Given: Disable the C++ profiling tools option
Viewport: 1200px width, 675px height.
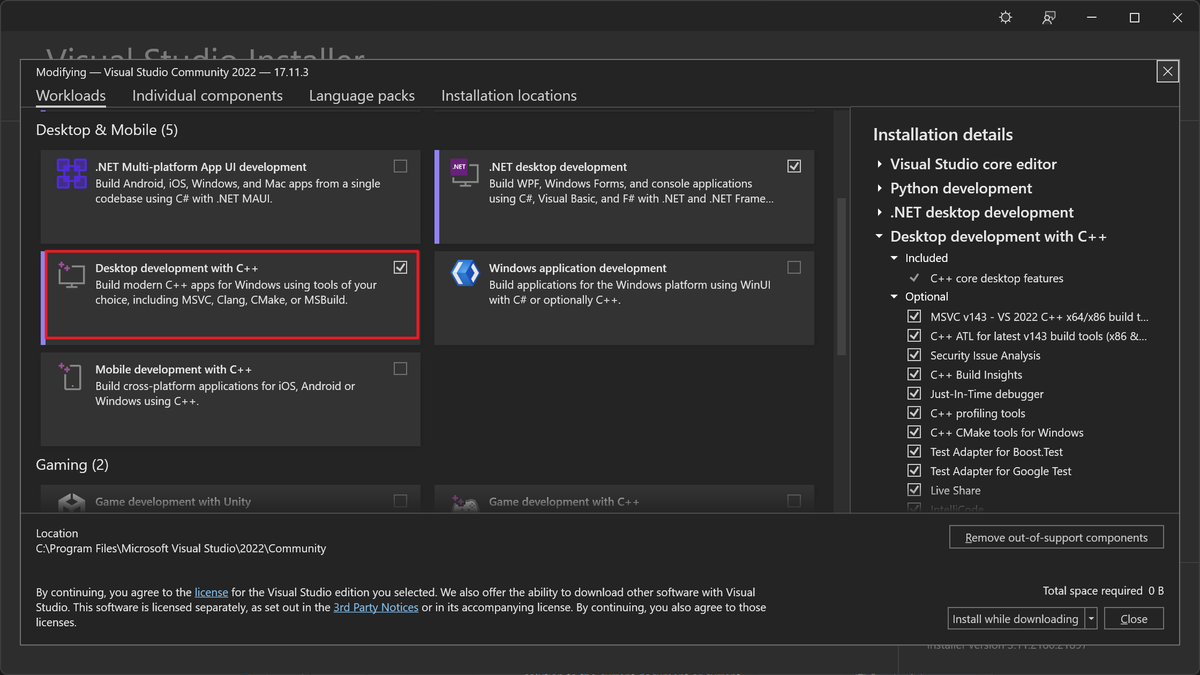Looking at the screenshot, I should (914, 412).
